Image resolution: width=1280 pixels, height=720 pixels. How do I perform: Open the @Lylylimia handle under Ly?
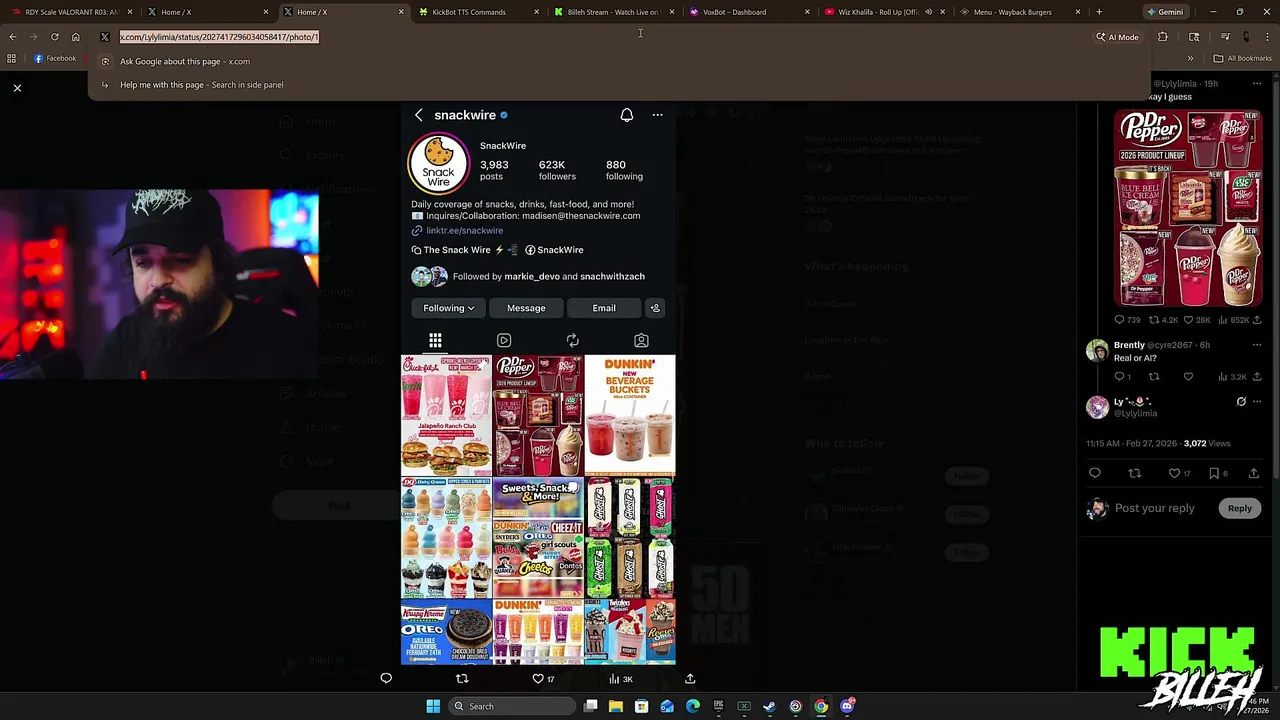[x=1135, y=413]
